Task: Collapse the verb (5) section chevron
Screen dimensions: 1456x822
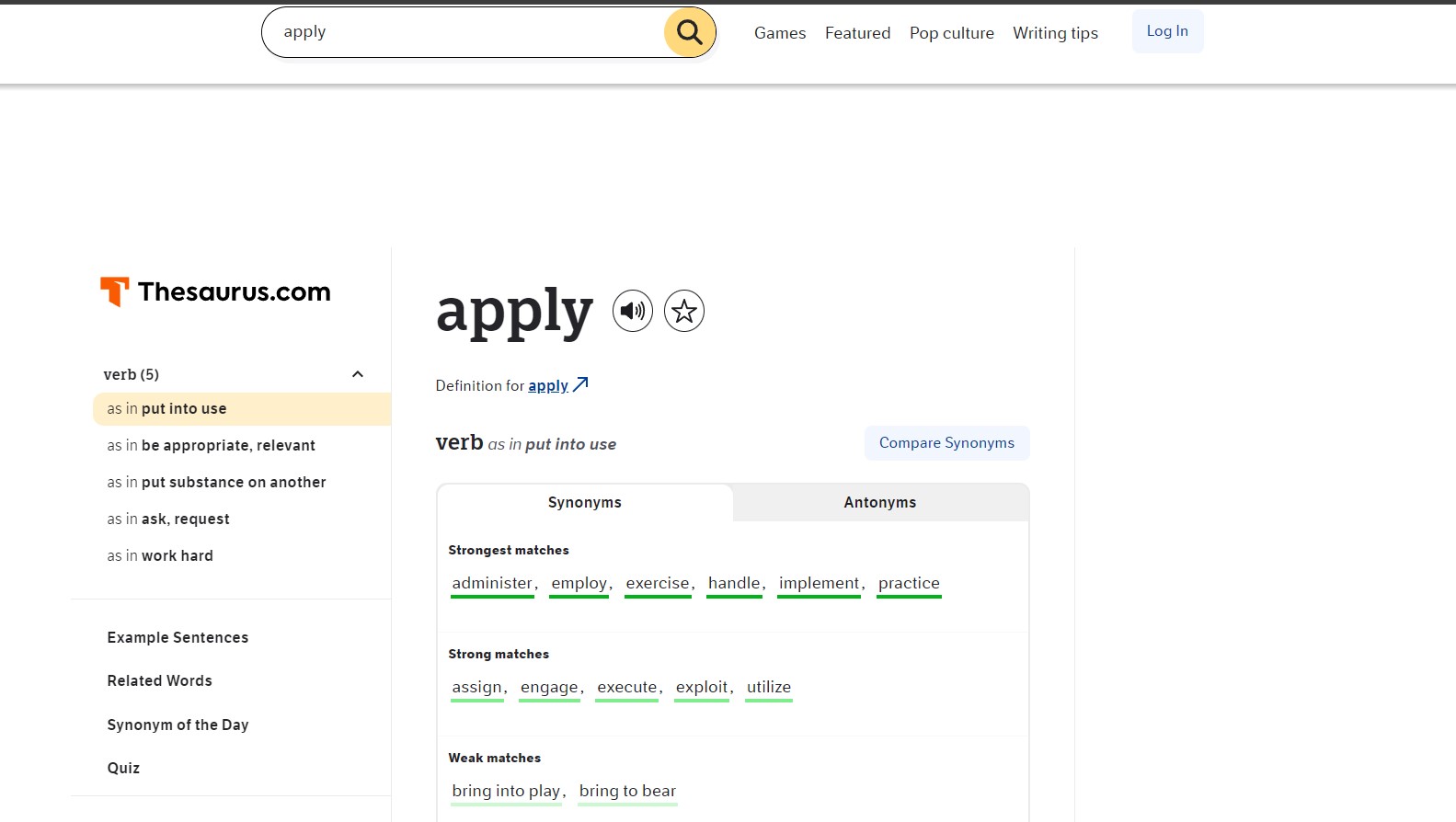Action: point(358,374)
